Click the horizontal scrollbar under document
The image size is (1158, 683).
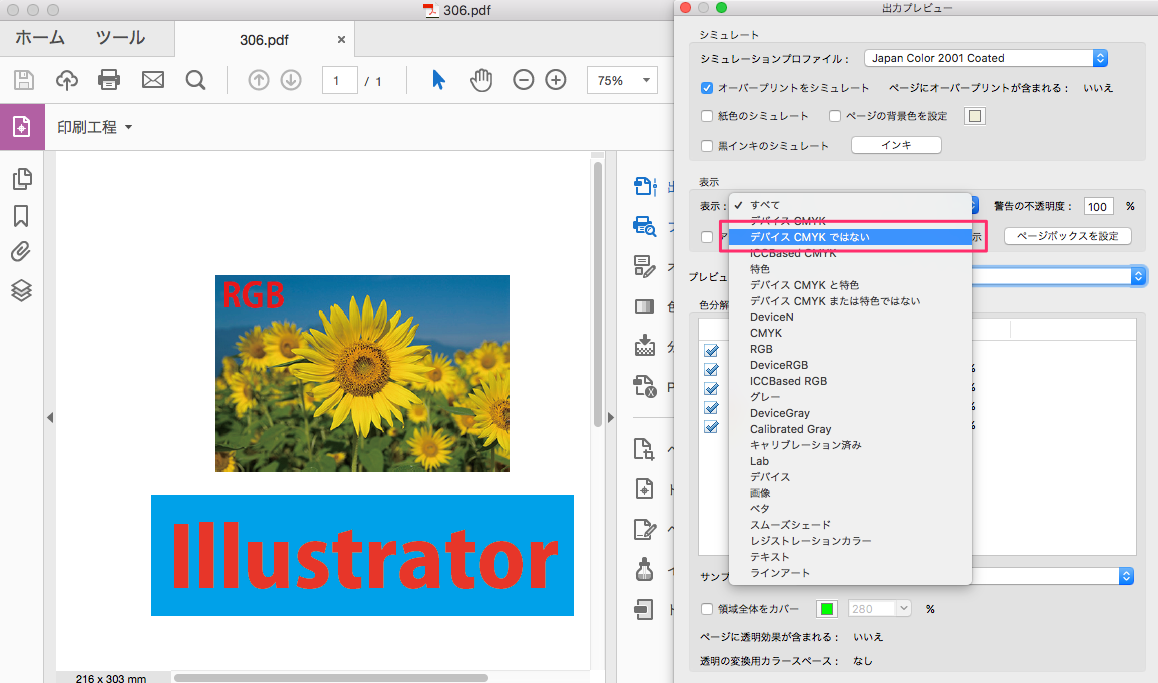(331, 678)
